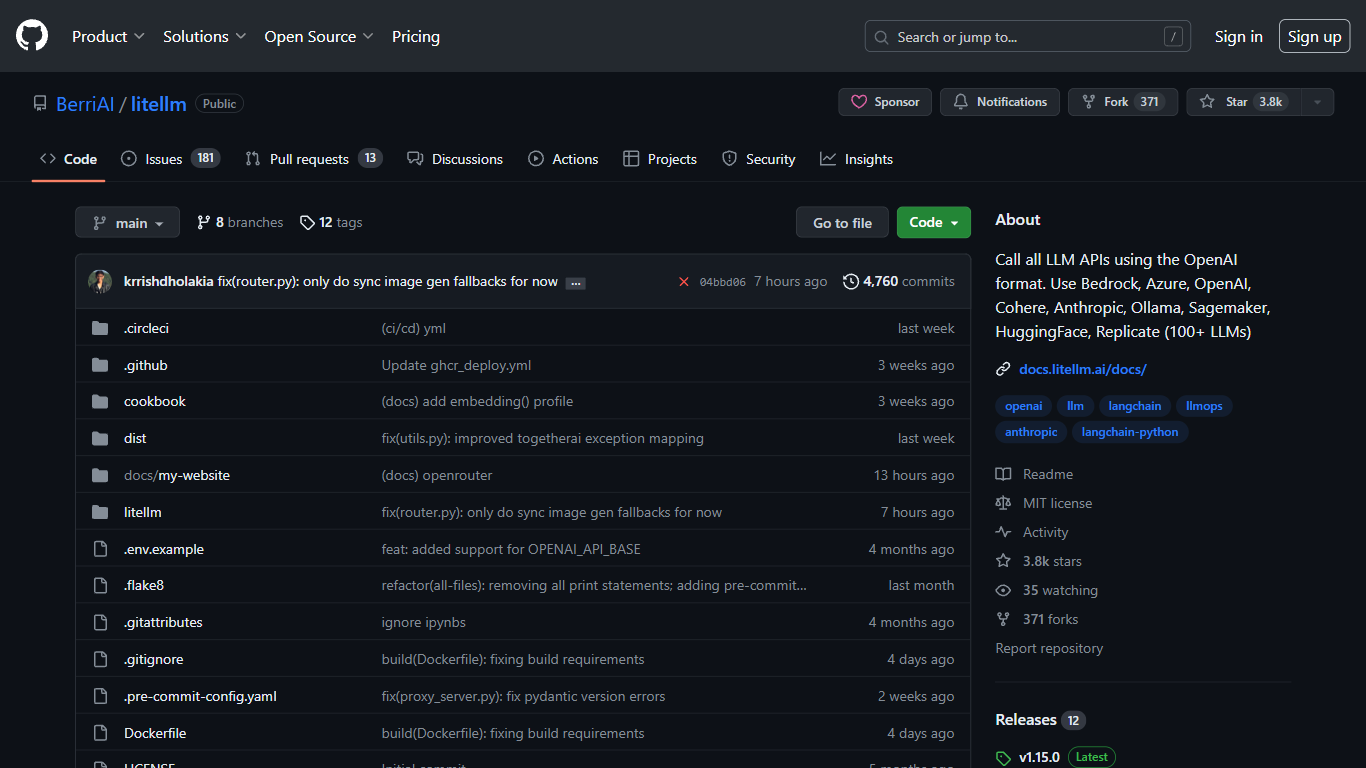The height and width of the screenshot is (768, 1366).
Task: Click the .circleci folder icon
Action: click(100, 328)
